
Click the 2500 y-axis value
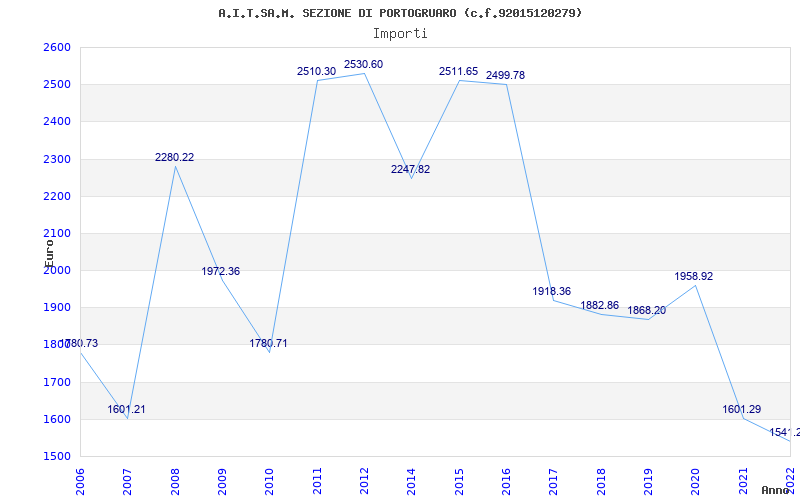pos(57,85)
